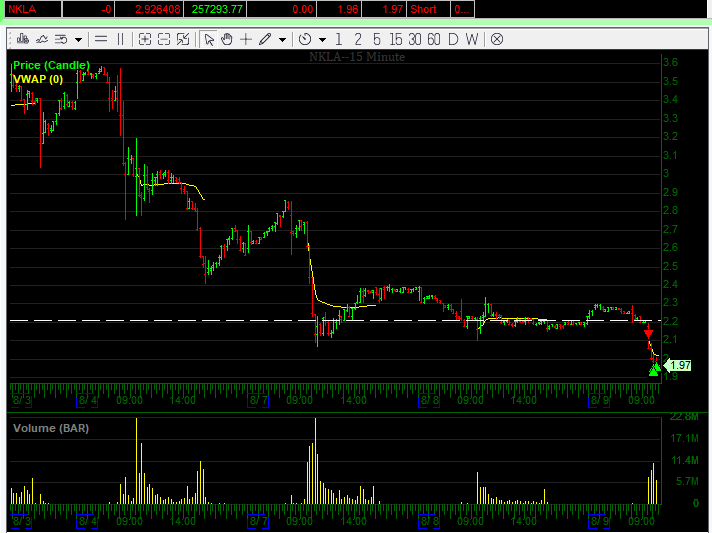Switch chart to 2 minute interval
Image resolution: width=712 pixels, height=533 pixels.
[x=358, y=39]
